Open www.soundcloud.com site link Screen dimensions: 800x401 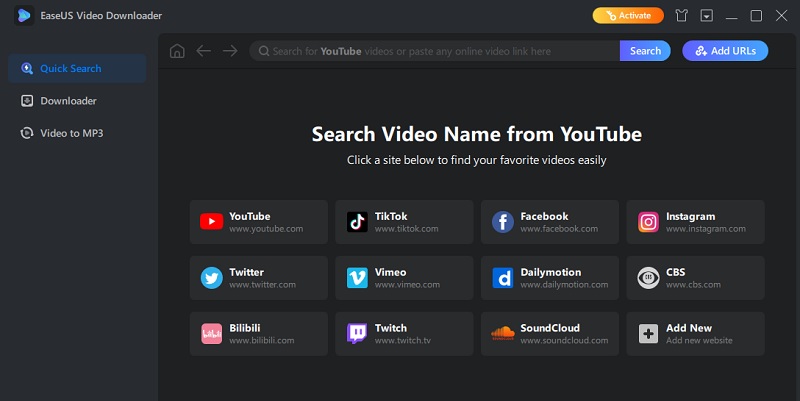pos(564,340)
